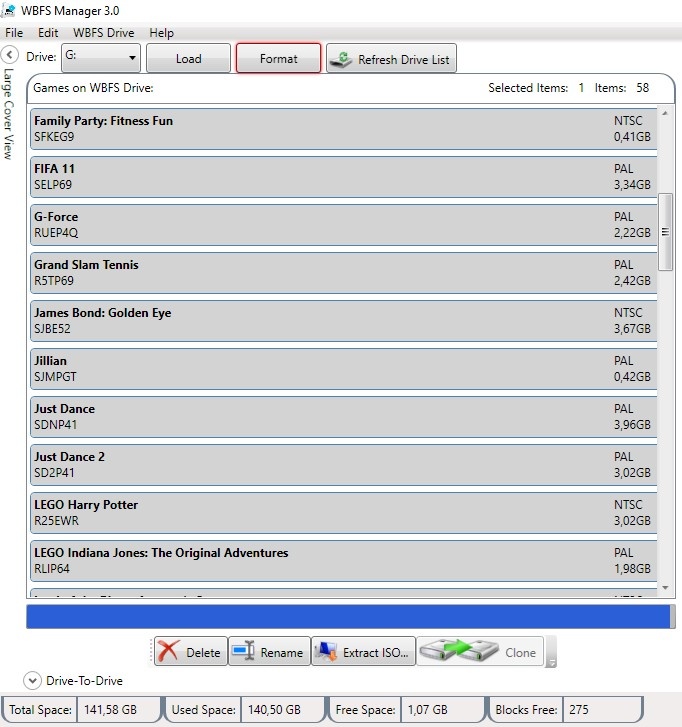Click the games list scroll down arrow

tap(665, 588)
